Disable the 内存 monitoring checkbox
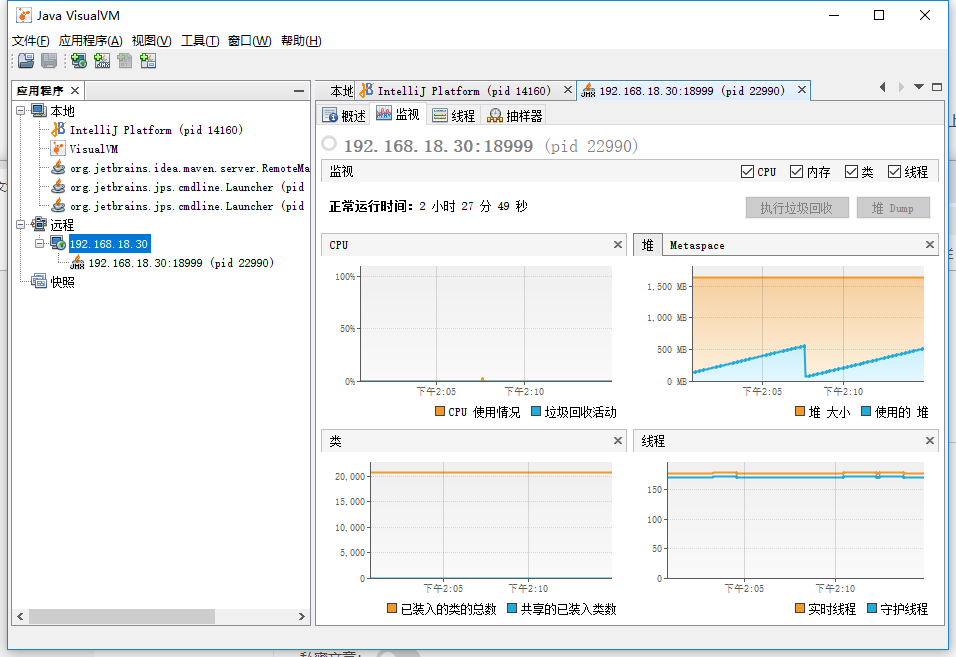956x657 pixels. (x=798, y=170)
